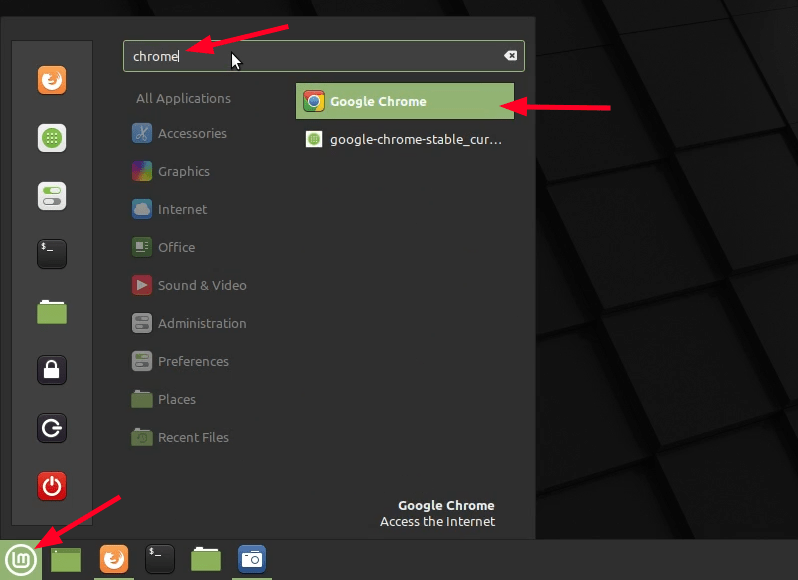This screenshot has width=798, height=580.
Task: Open Files folder icon in favorites sidebar
Action: 52,312
